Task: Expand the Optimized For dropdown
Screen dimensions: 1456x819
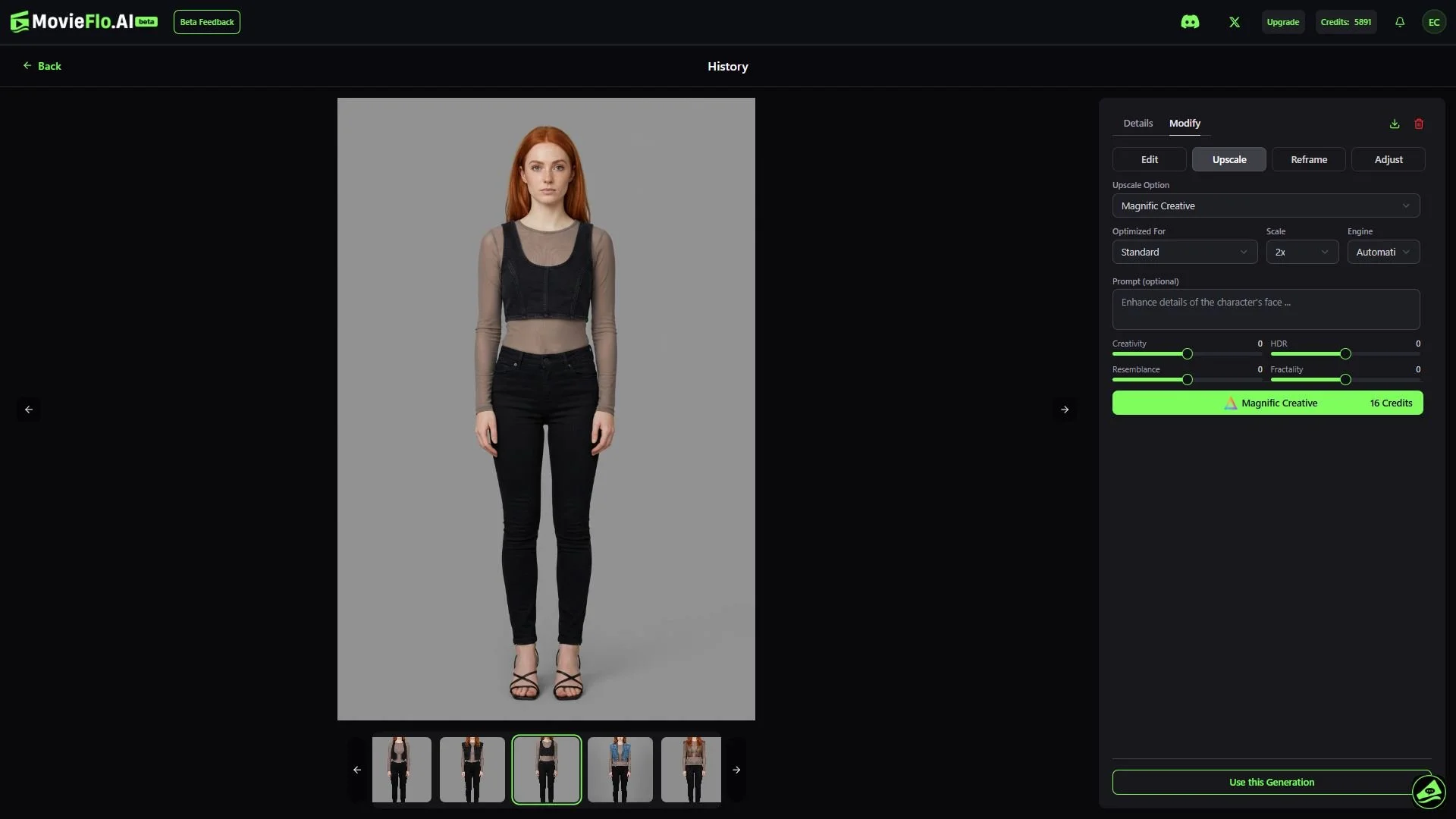Action: (x=1185, y=252)
